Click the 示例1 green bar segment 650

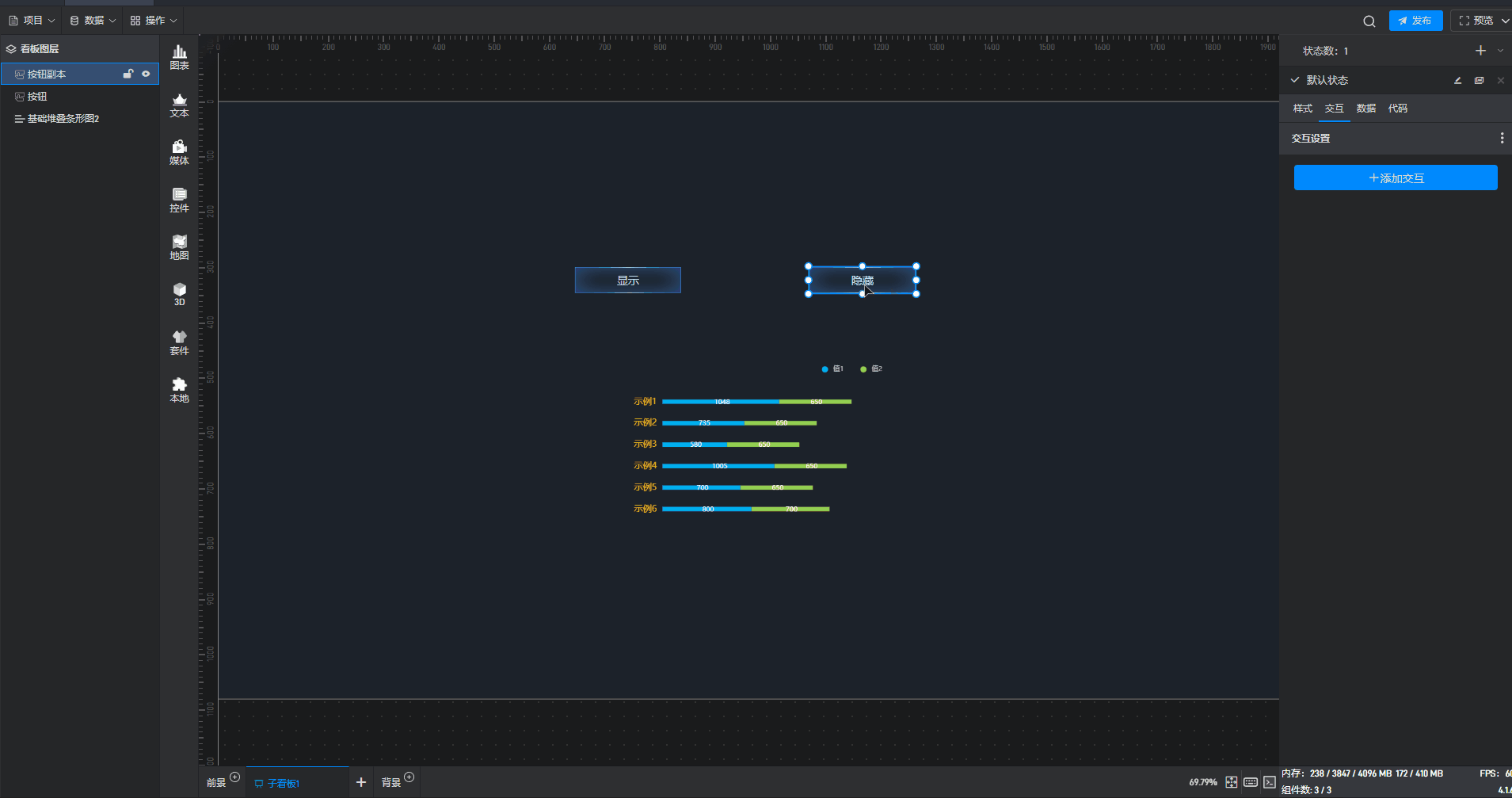tap(816, 402)
